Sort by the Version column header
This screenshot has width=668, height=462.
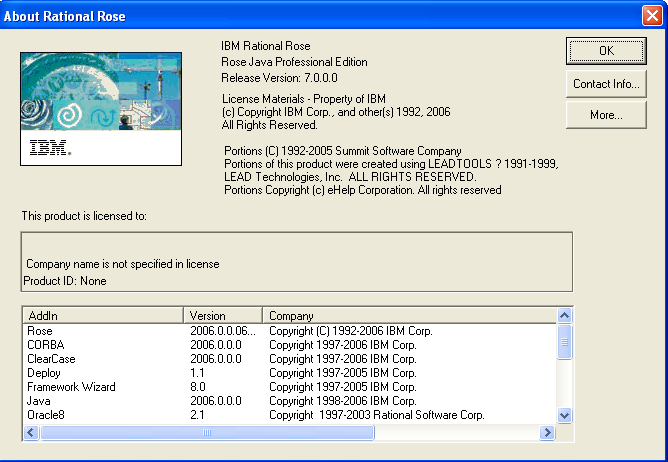(x=223, y=315)
